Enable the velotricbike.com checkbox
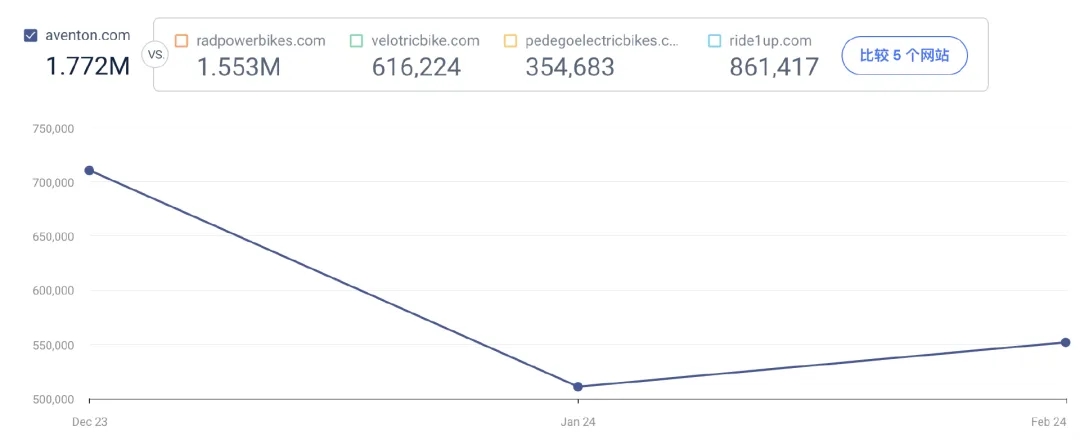 (x=356, y=41)
